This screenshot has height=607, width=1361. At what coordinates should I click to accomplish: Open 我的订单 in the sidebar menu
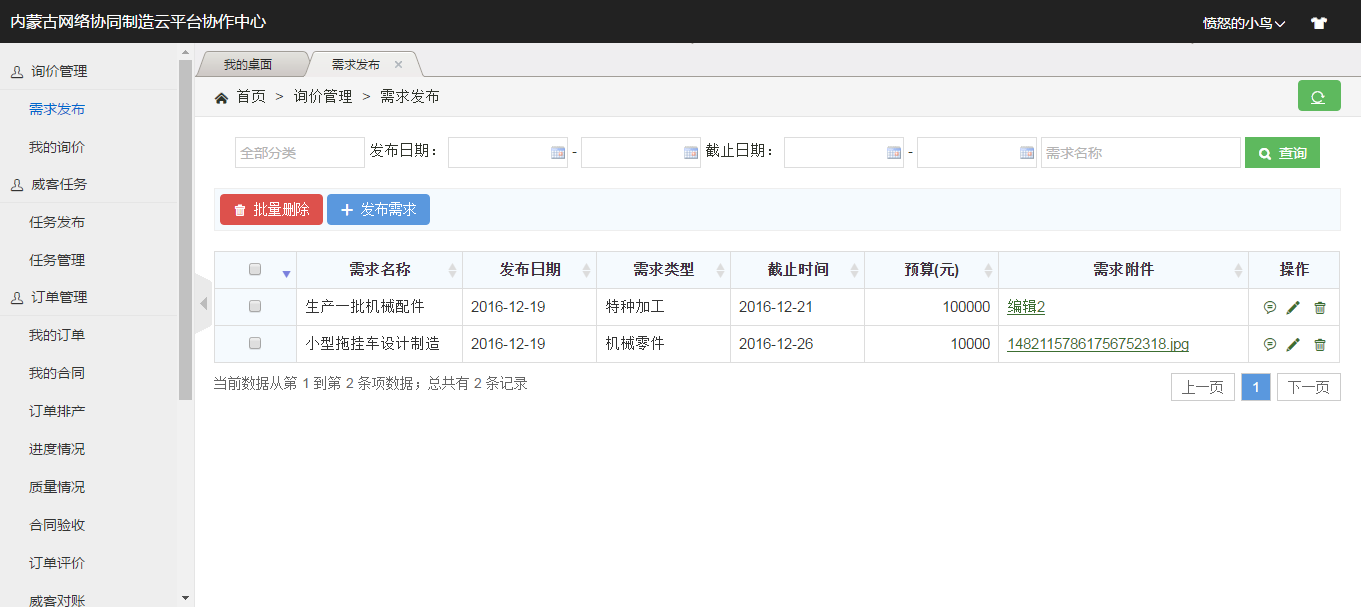coord(57,335)
